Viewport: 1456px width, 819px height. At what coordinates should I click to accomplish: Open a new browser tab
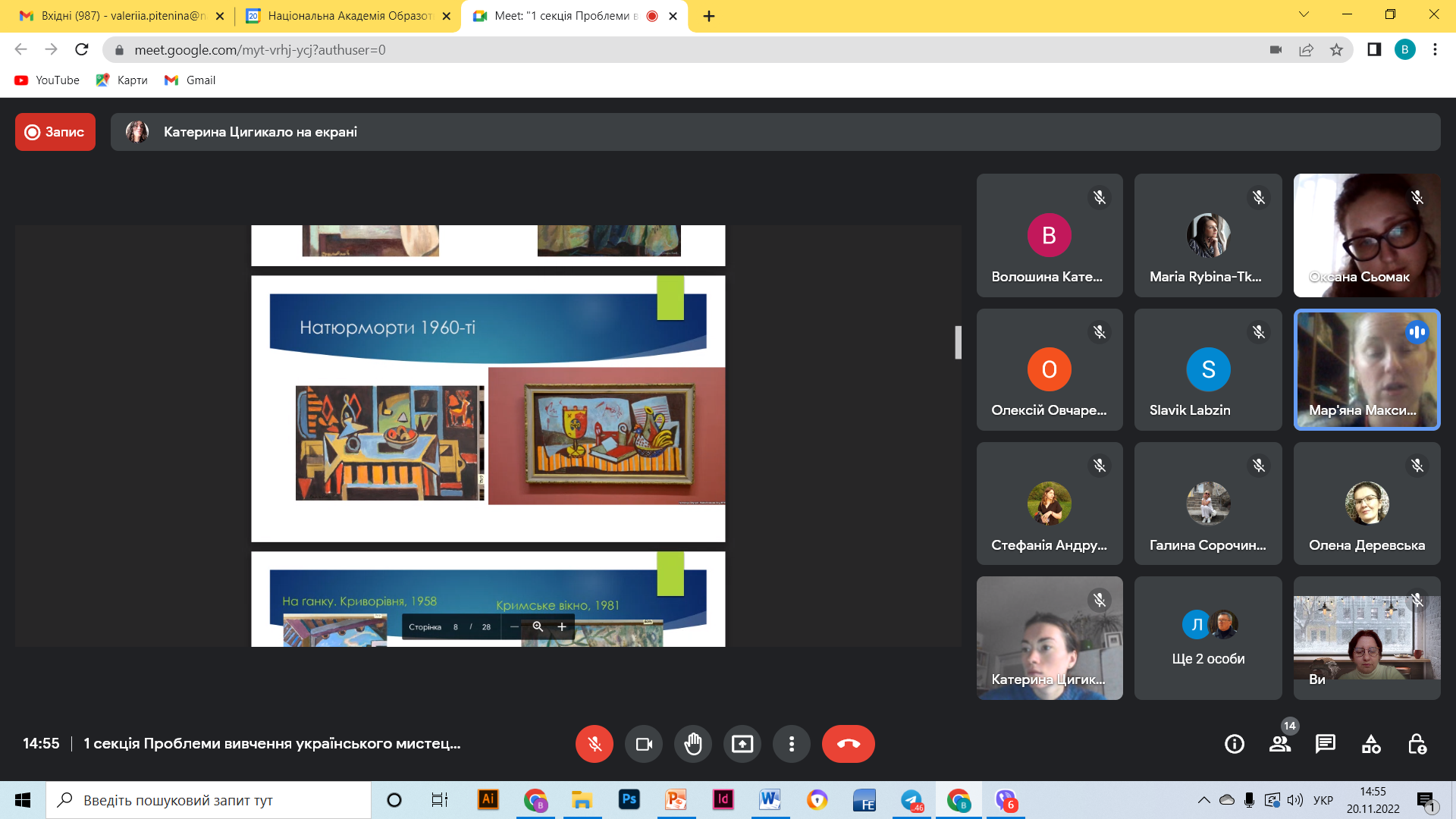[709, 16]
